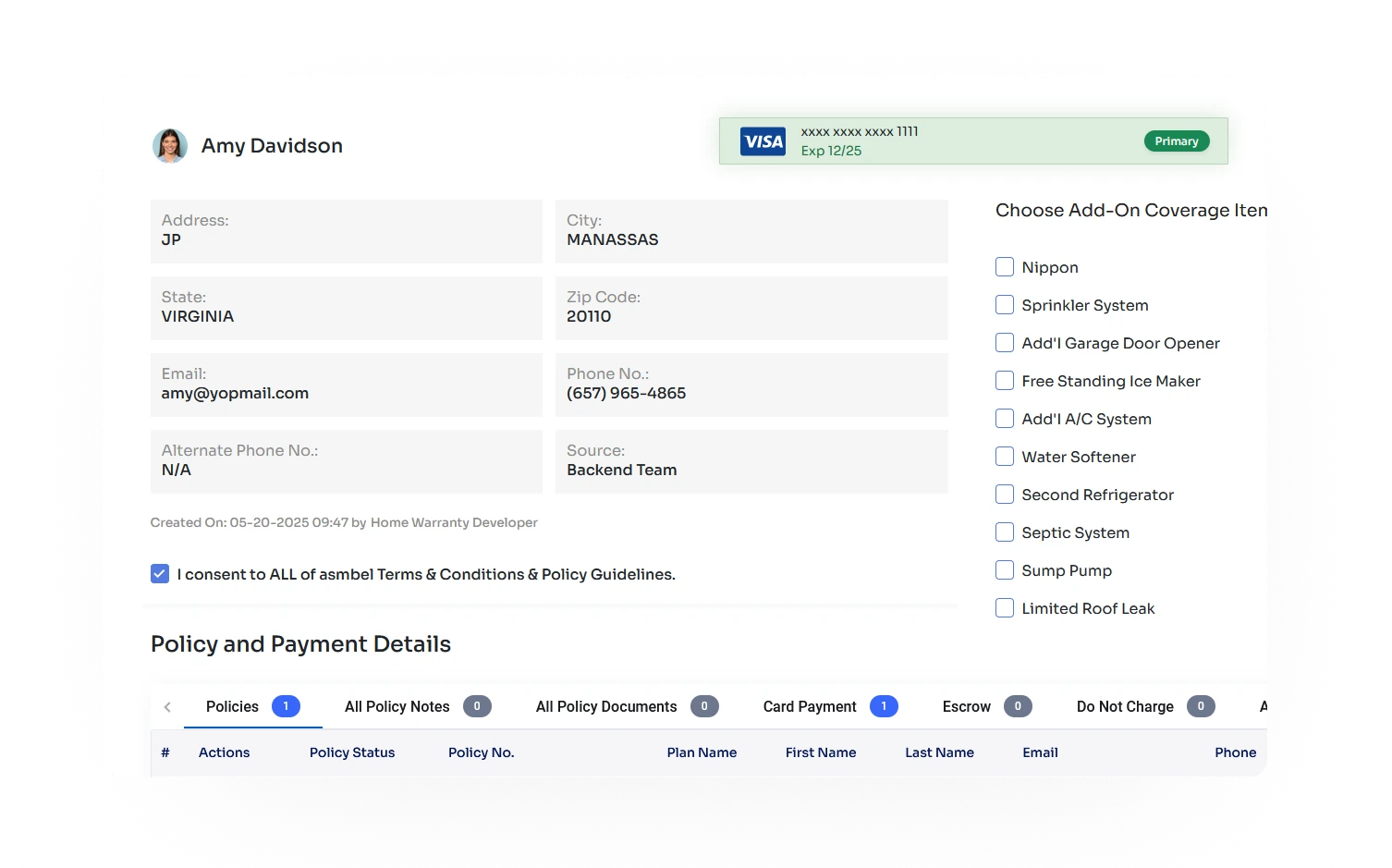Select Free Standing Ice Maker add-on
The image size is (1392, 868).
[1005, 381]
